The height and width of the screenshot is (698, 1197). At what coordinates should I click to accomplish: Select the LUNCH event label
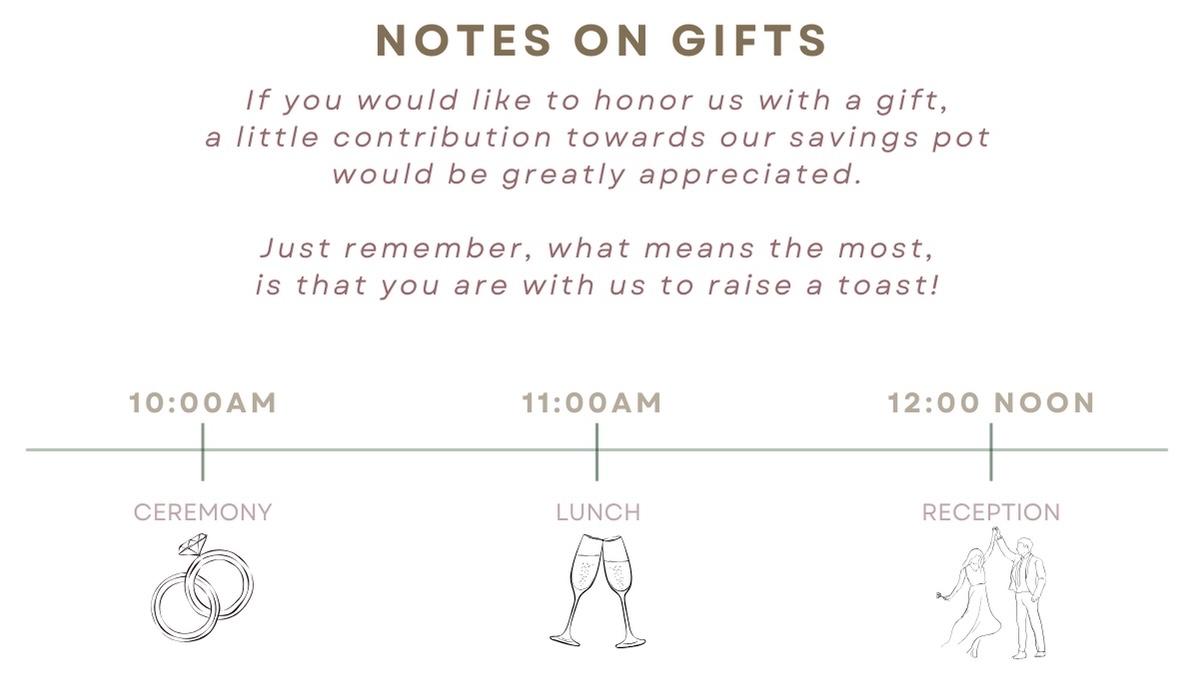(x=598, y=512)
